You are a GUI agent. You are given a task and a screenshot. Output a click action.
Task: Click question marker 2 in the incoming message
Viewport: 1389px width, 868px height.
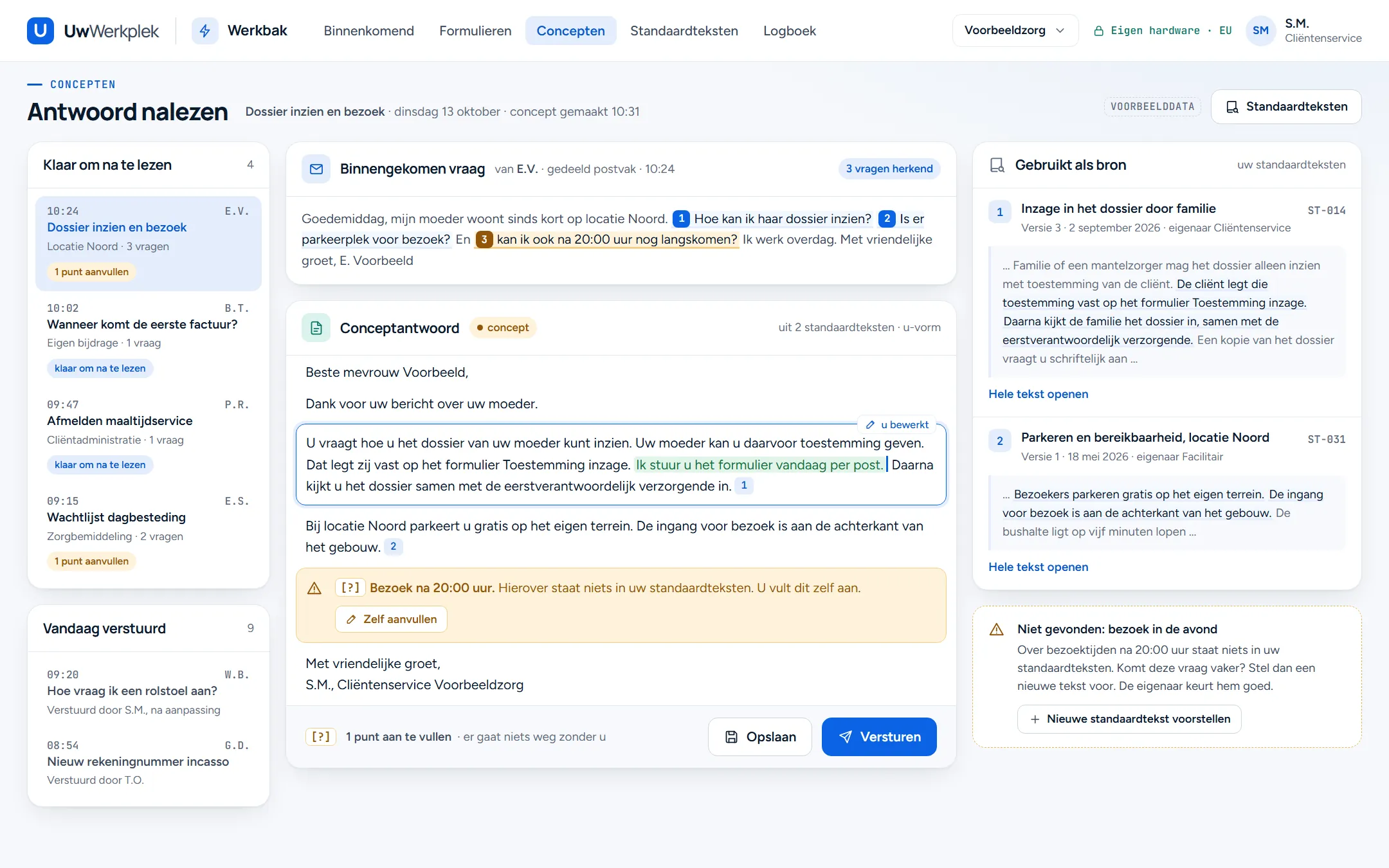(887, 219)
